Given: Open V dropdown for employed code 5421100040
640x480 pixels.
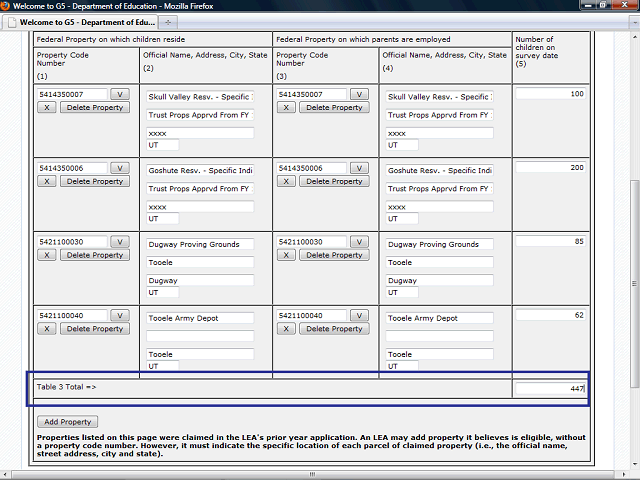Looking at the screenshot, I should tap(359, 316).
